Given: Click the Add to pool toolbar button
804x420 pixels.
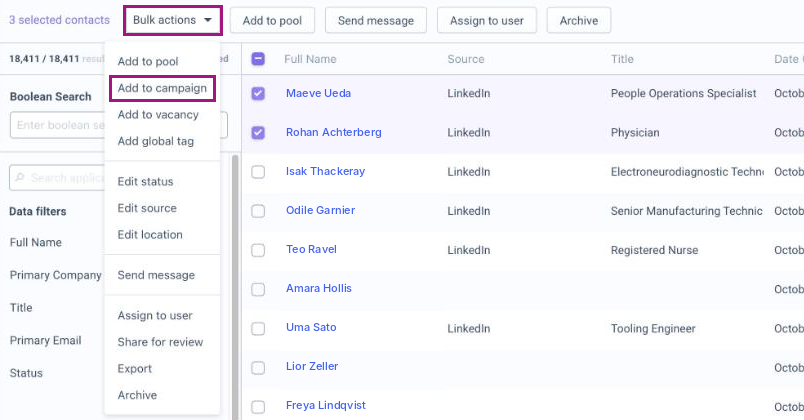Looking at the screenshot, I should click(272, 21).
